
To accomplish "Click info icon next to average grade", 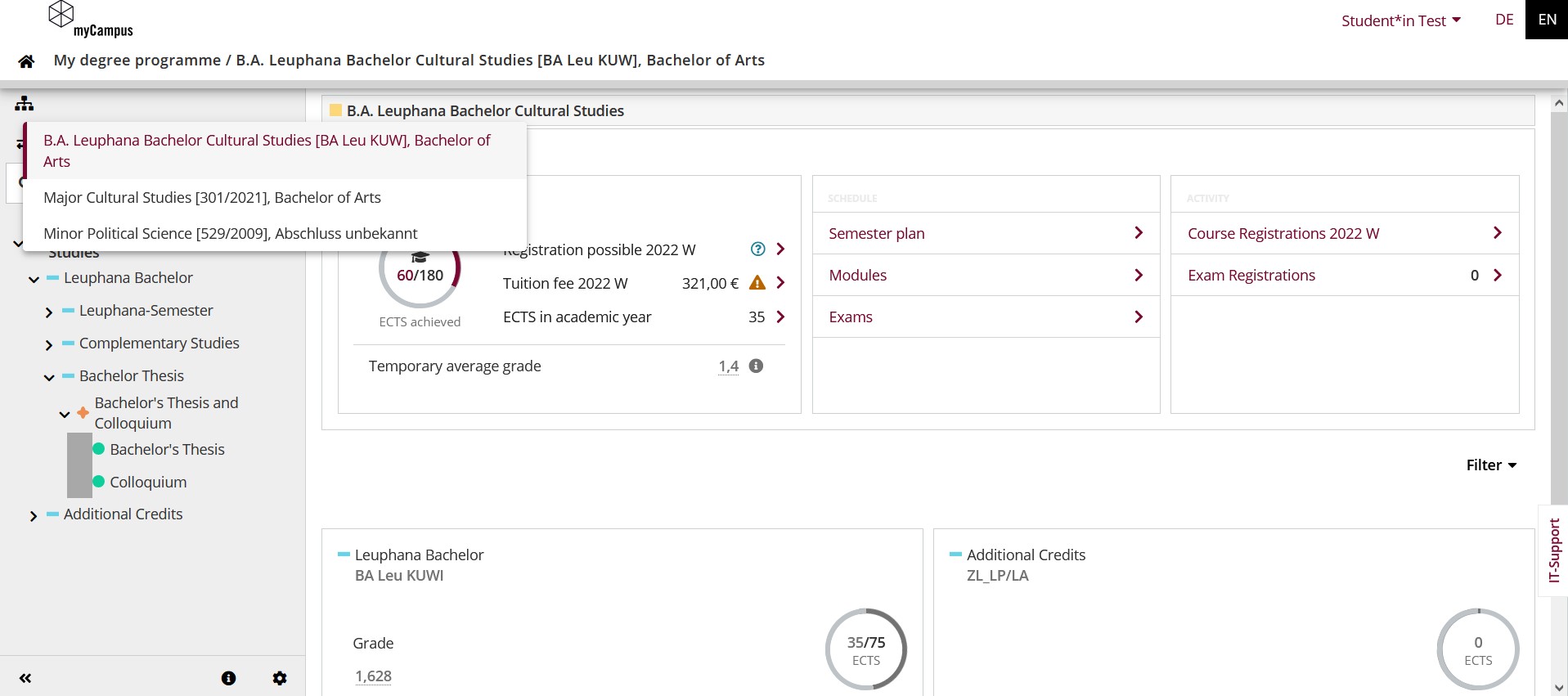I will pyautogui.click(x=756, y=366).
